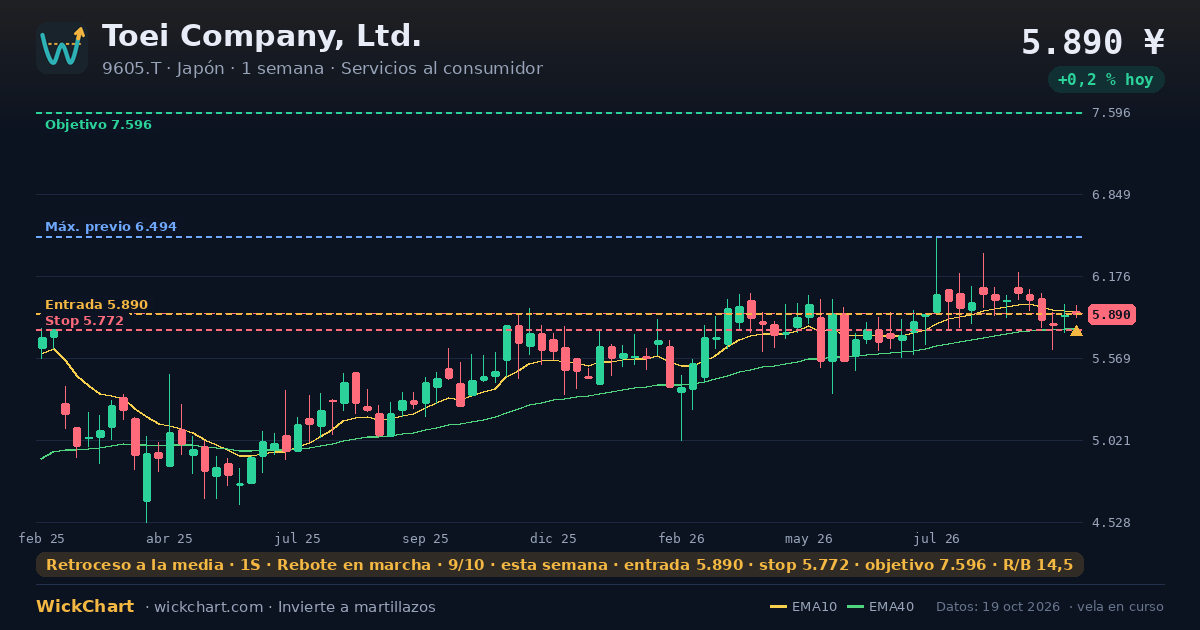Click the EMA40 legend entry
The image size is (1200, 630).
(880, 607)
